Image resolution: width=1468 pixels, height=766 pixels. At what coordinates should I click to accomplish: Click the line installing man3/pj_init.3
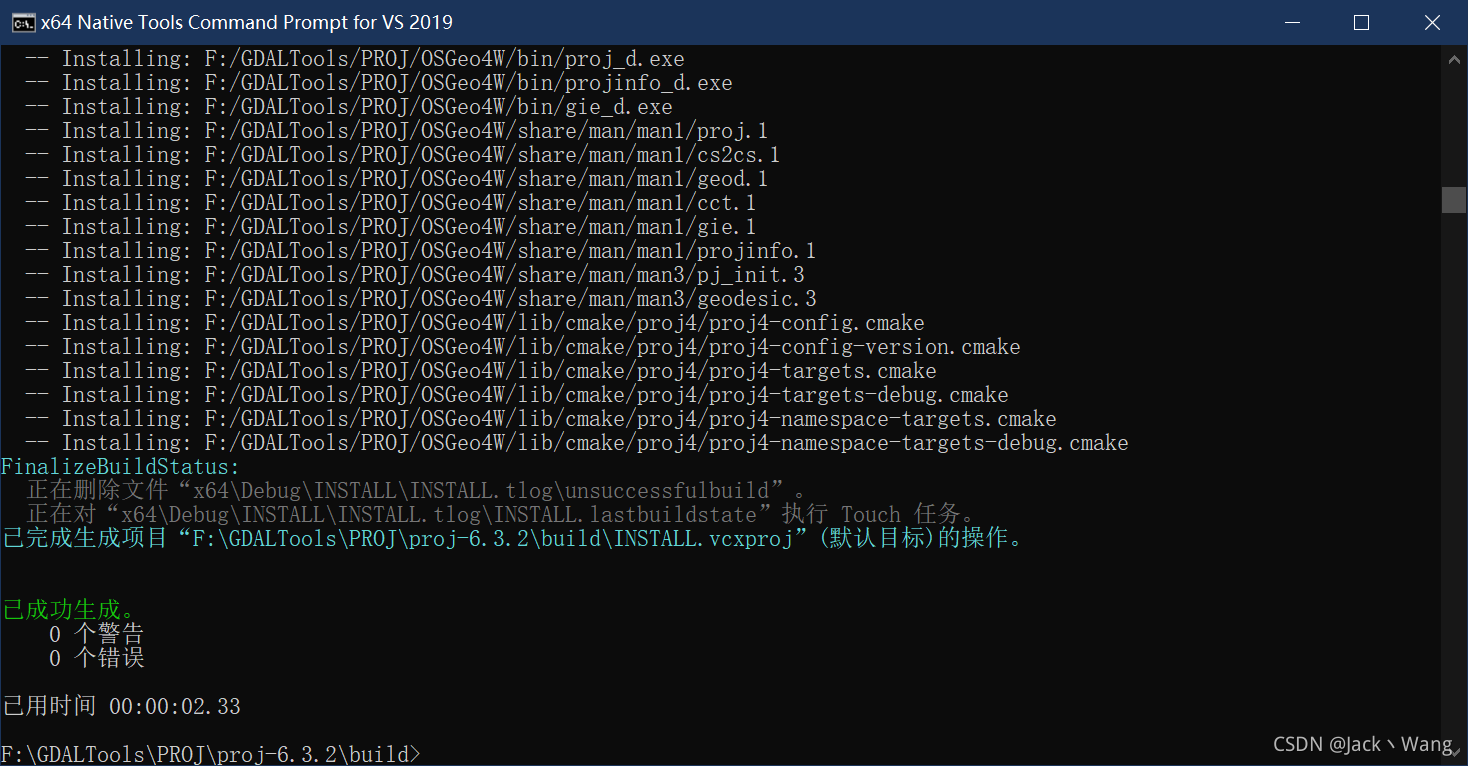point(415,275)
